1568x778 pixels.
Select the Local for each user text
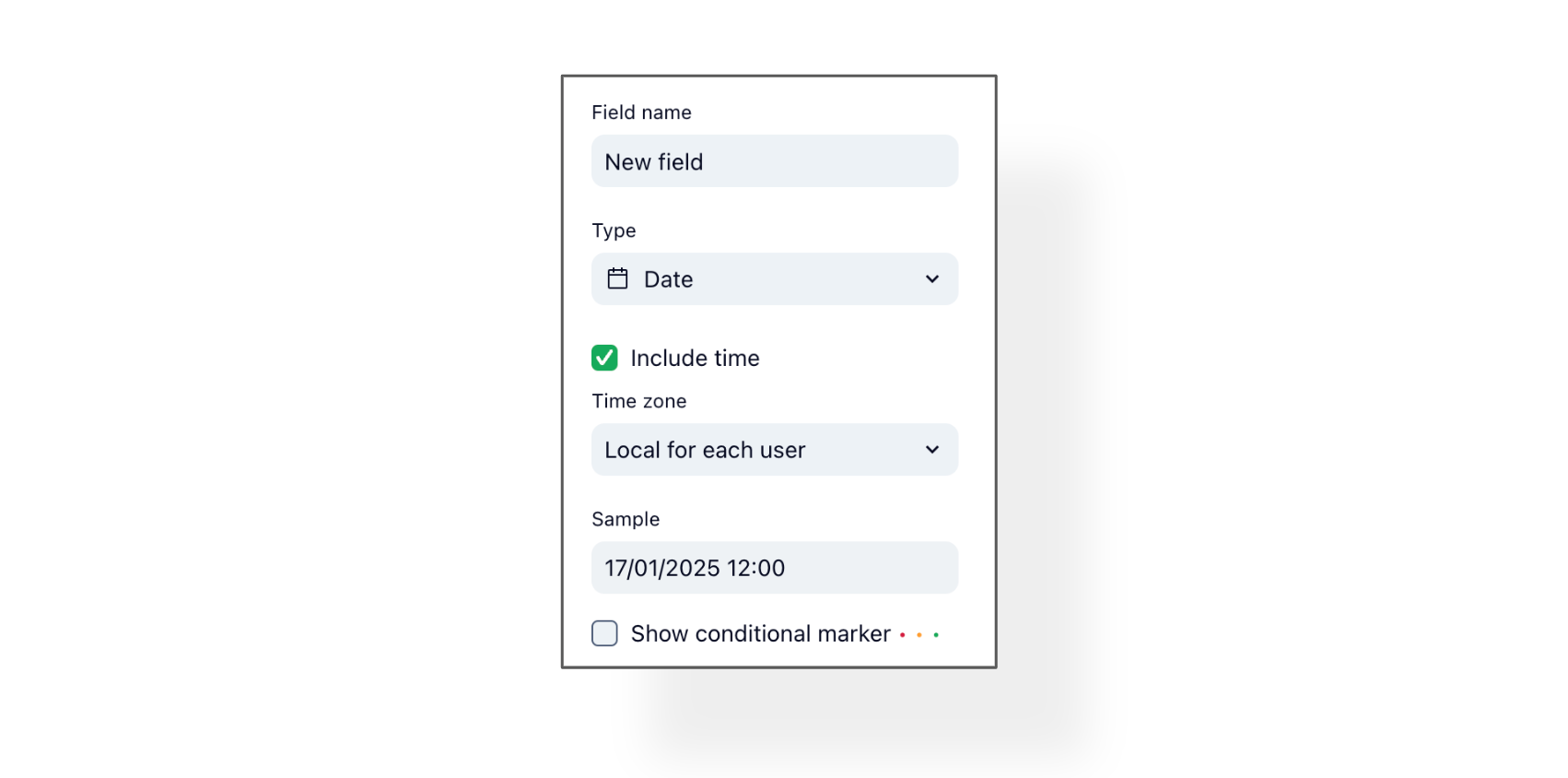705,450
